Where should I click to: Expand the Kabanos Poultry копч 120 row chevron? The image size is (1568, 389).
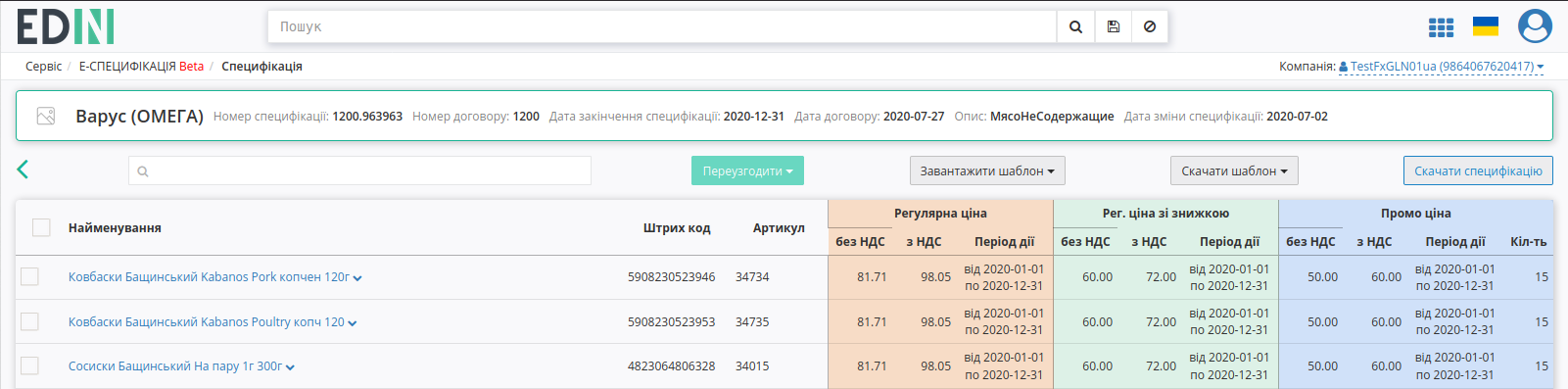pyautogui.click(x=352, y=323)
